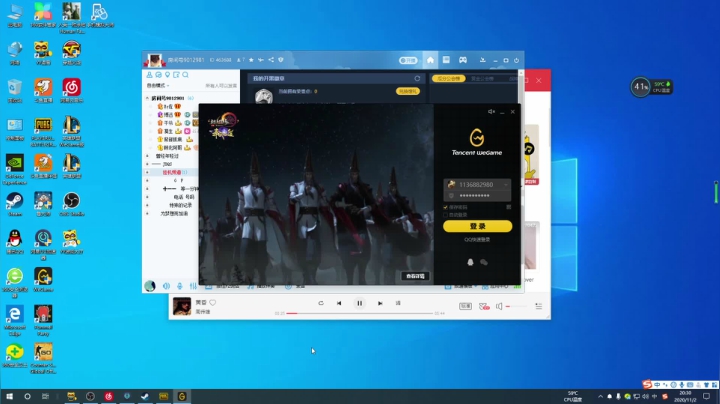Click the refresh icon in the dark YY panel

click(417, 79)
